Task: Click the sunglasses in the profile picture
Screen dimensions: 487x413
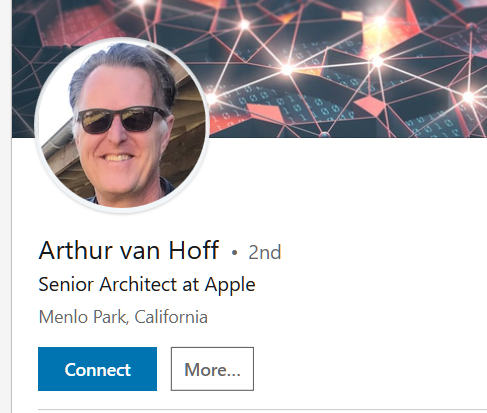Action: pyautogui.click(x=121, y=119)
